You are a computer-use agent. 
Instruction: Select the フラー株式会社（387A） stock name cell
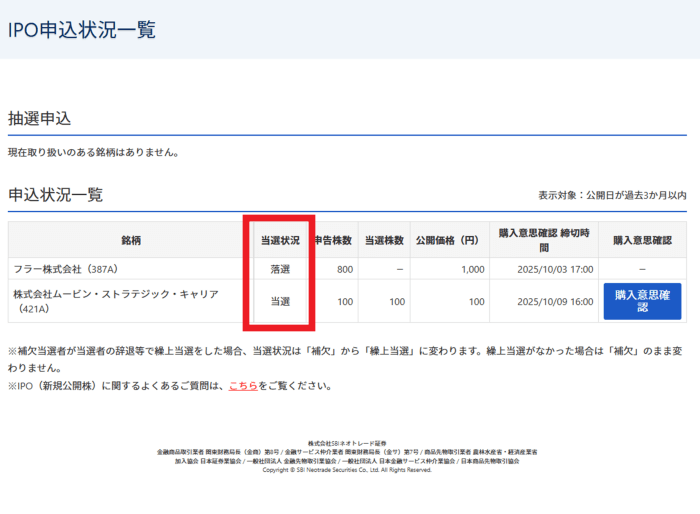(x=65, y=269)
